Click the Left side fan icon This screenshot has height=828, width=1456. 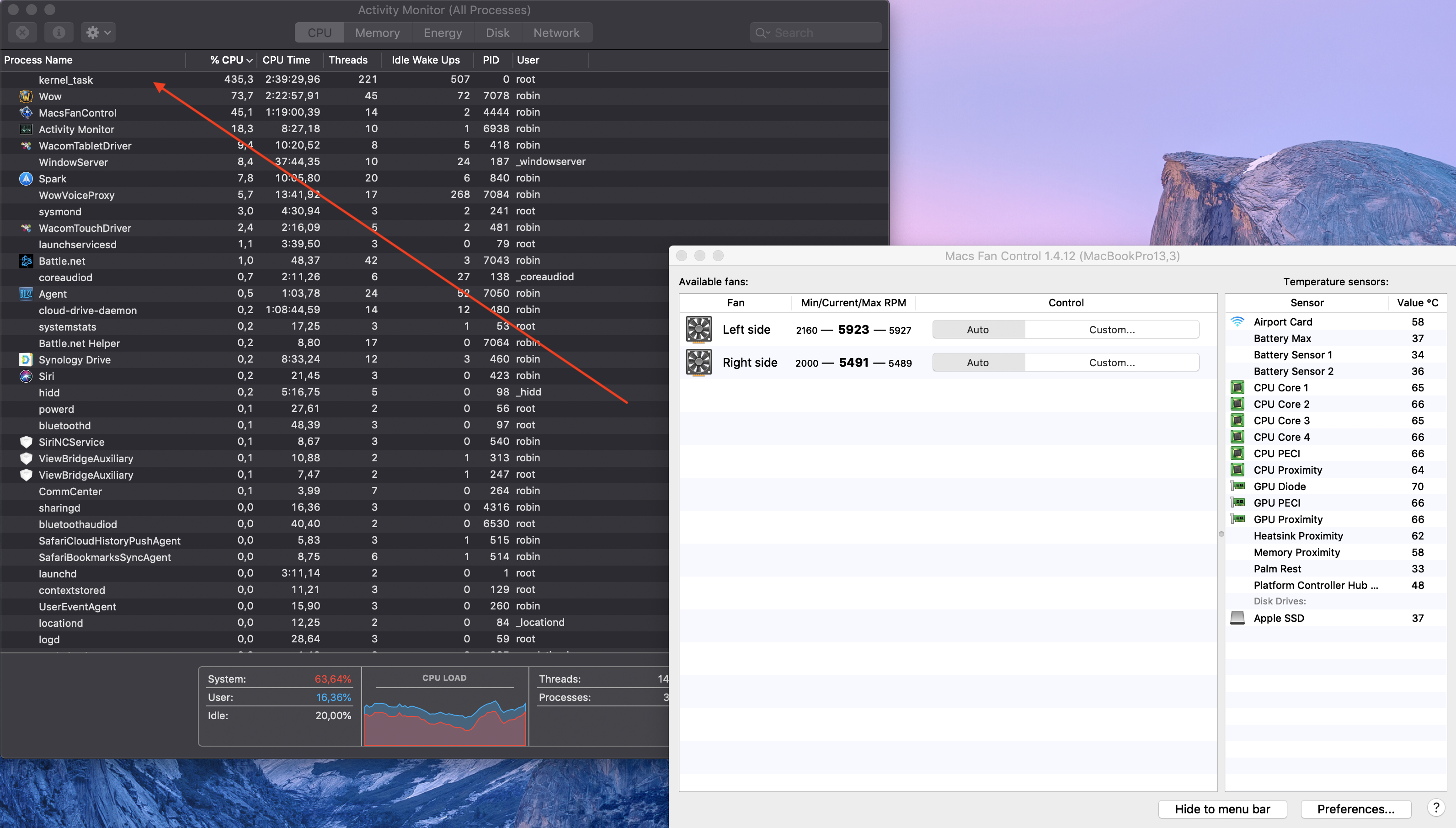pos(699,330)
